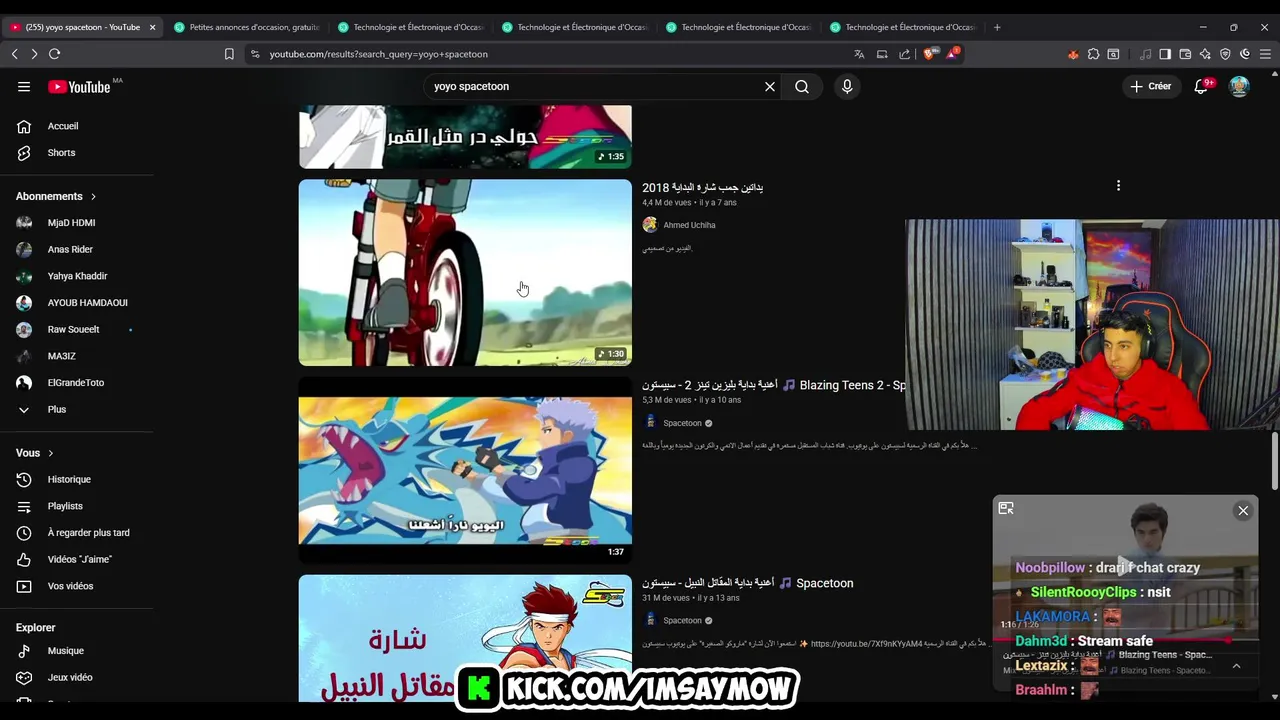The height and width of the screenshot is (720, 1280).
Task: Click the share icon in address bar
Action: pos(905,54)
